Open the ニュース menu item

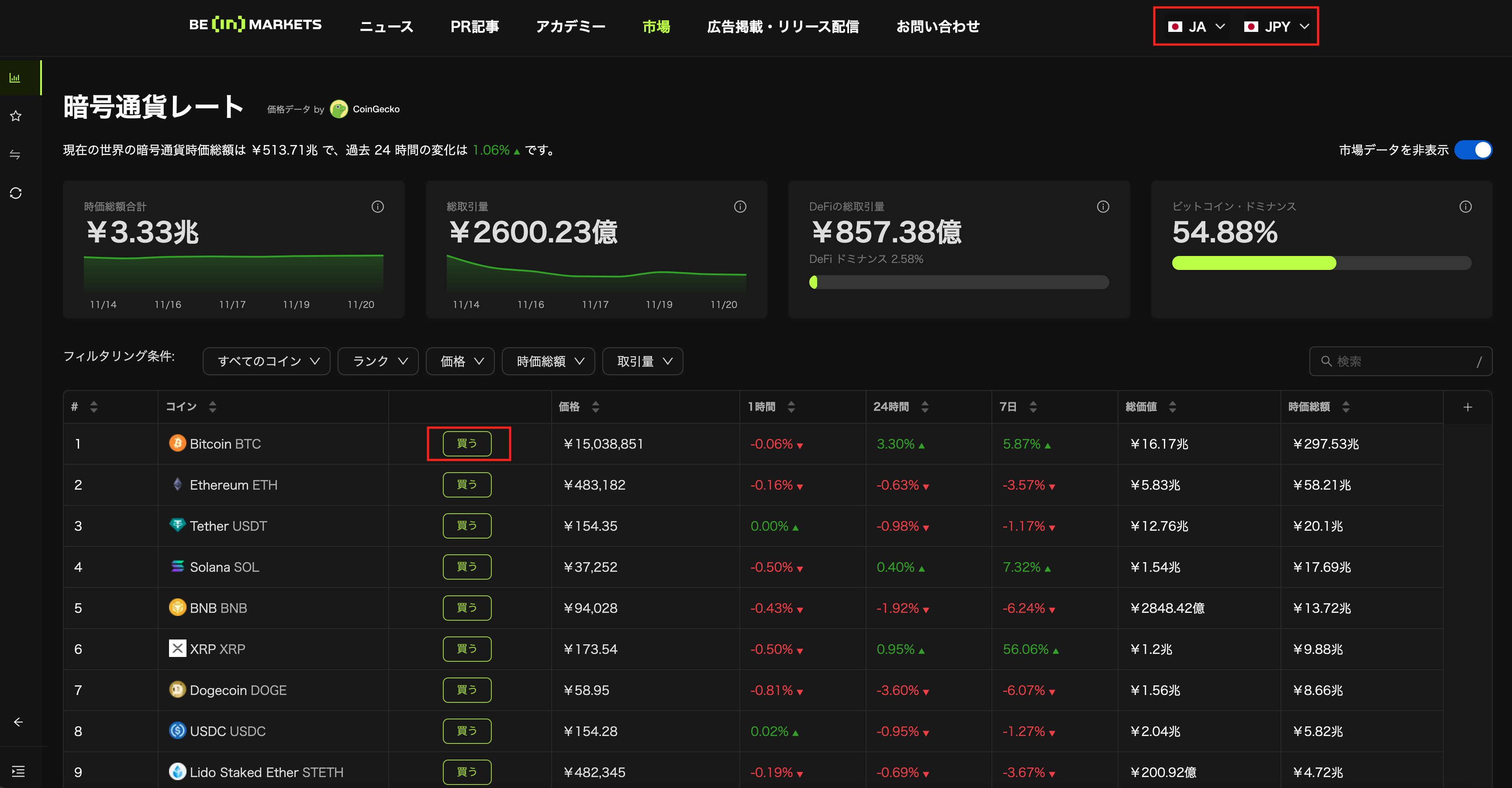click(386, 26)
